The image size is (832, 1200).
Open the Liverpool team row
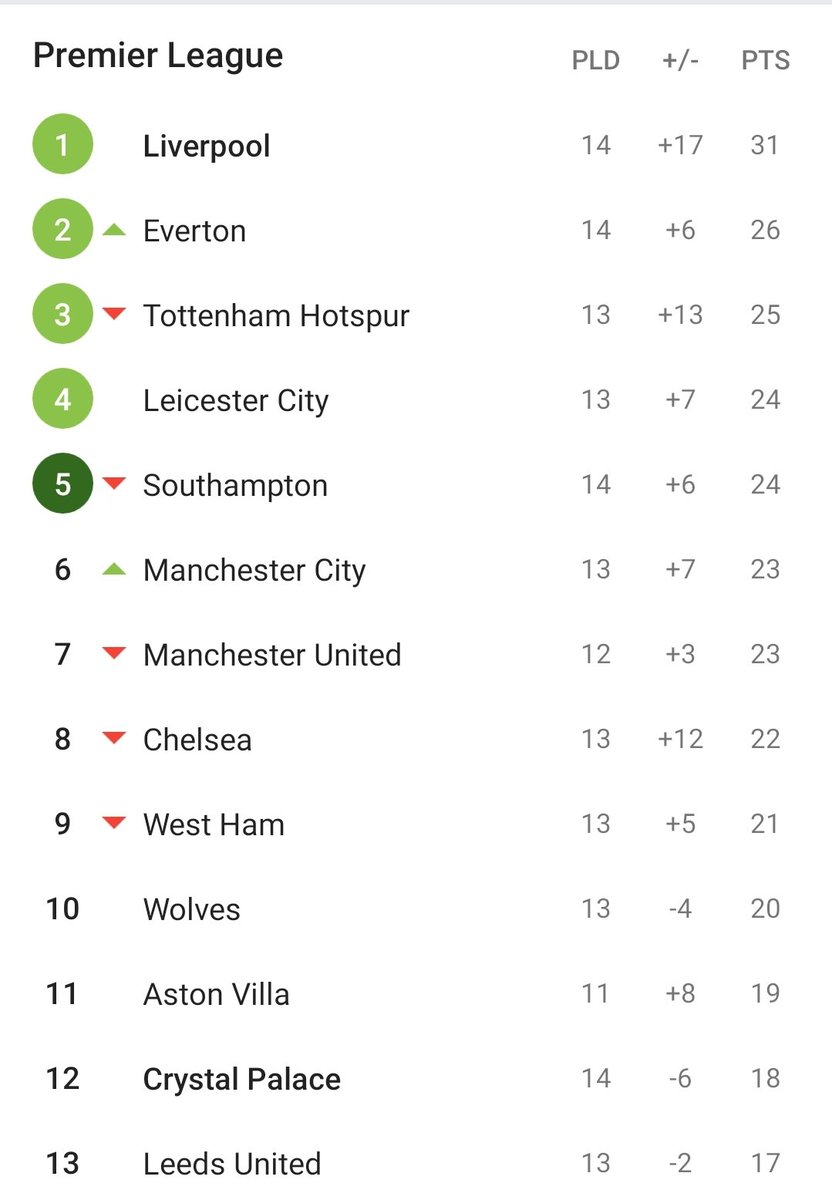pyautogui.click(x=416, y=145)
